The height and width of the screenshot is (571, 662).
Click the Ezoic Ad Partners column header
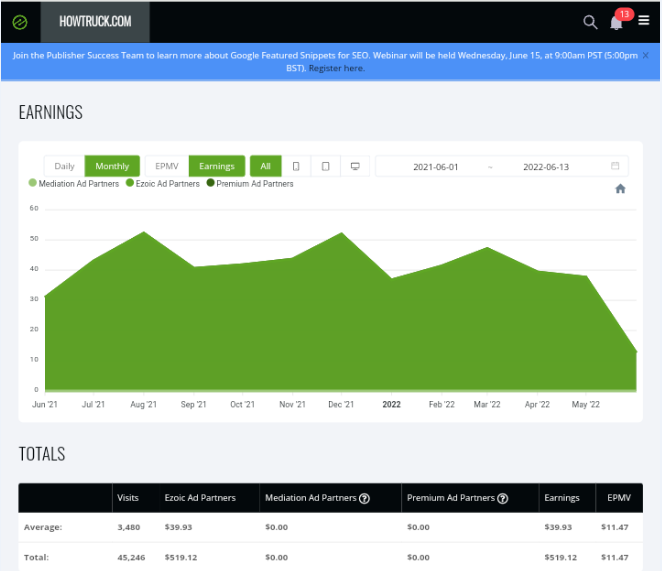200,498
